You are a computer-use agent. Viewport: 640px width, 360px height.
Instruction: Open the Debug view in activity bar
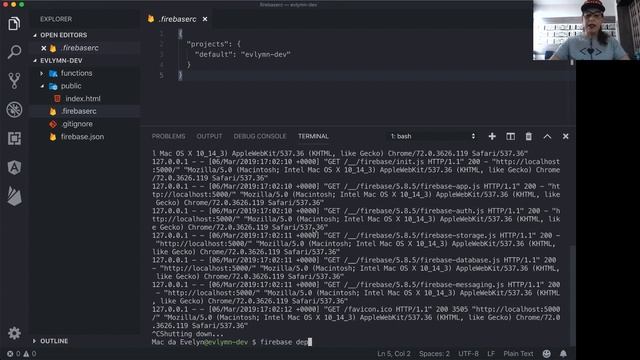(14, 109)
